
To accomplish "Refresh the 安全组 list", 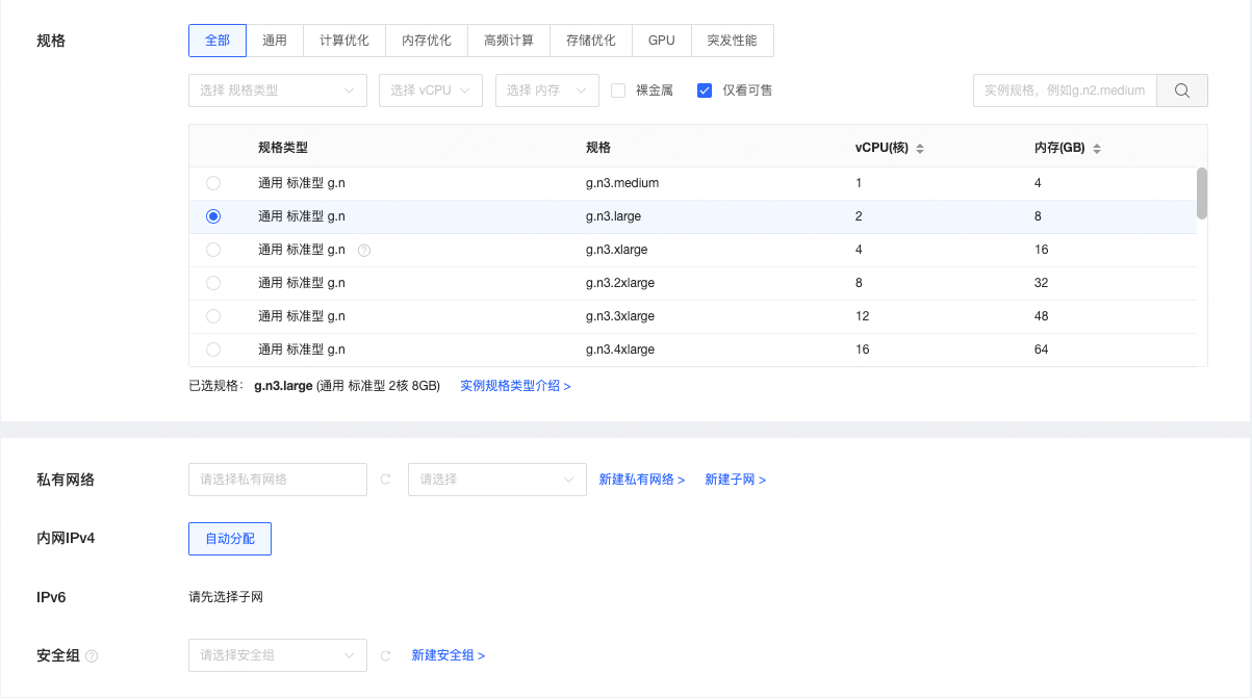I will [386, 656].
